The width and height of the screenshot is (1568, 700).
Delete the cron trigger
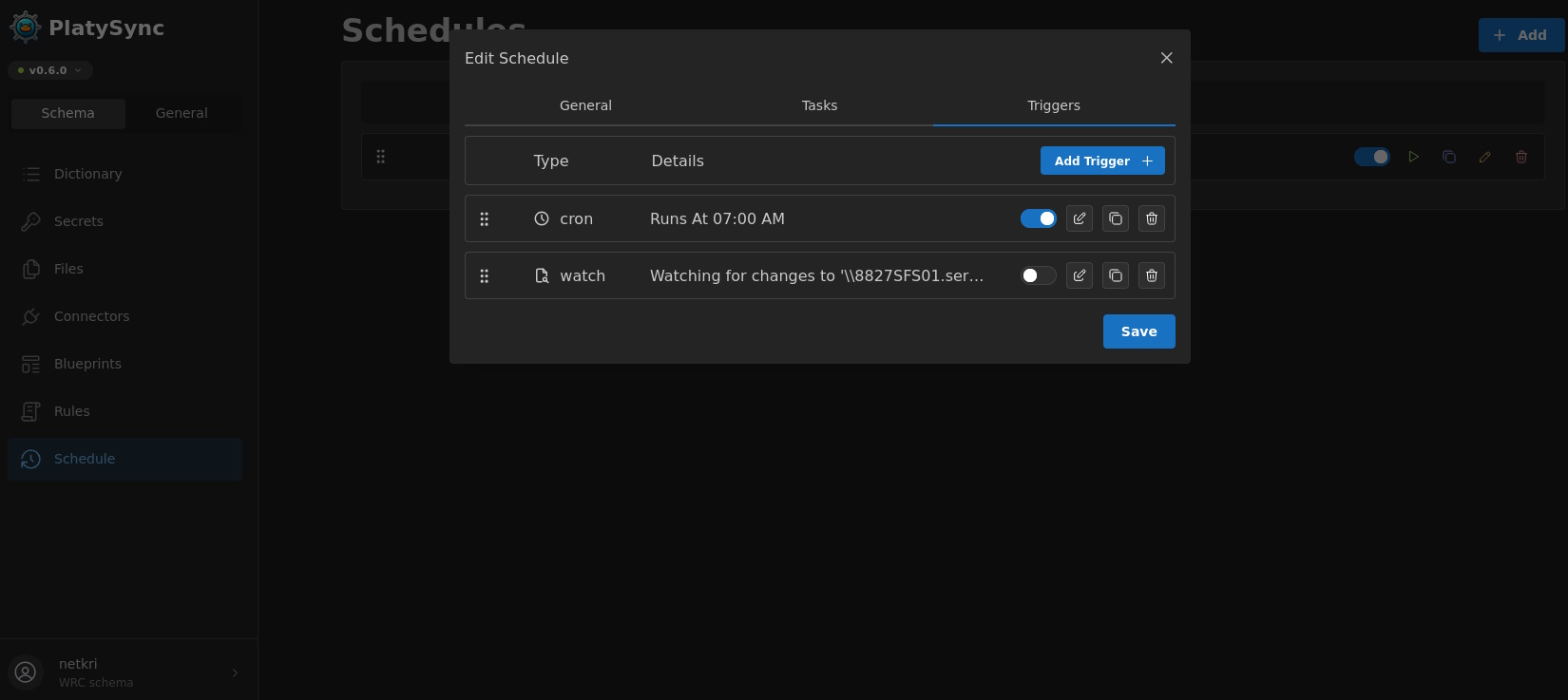click(1152, 218)
